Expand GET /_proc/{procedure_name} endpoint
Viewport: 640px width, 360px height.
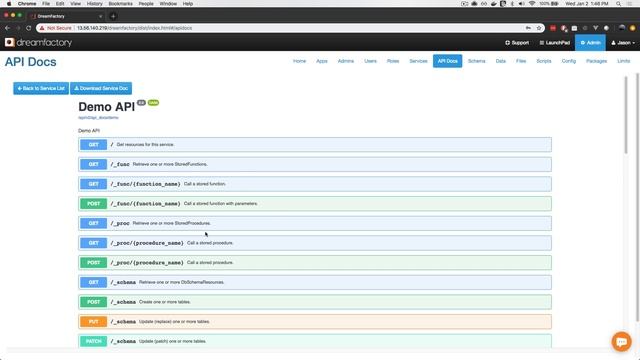315,243
